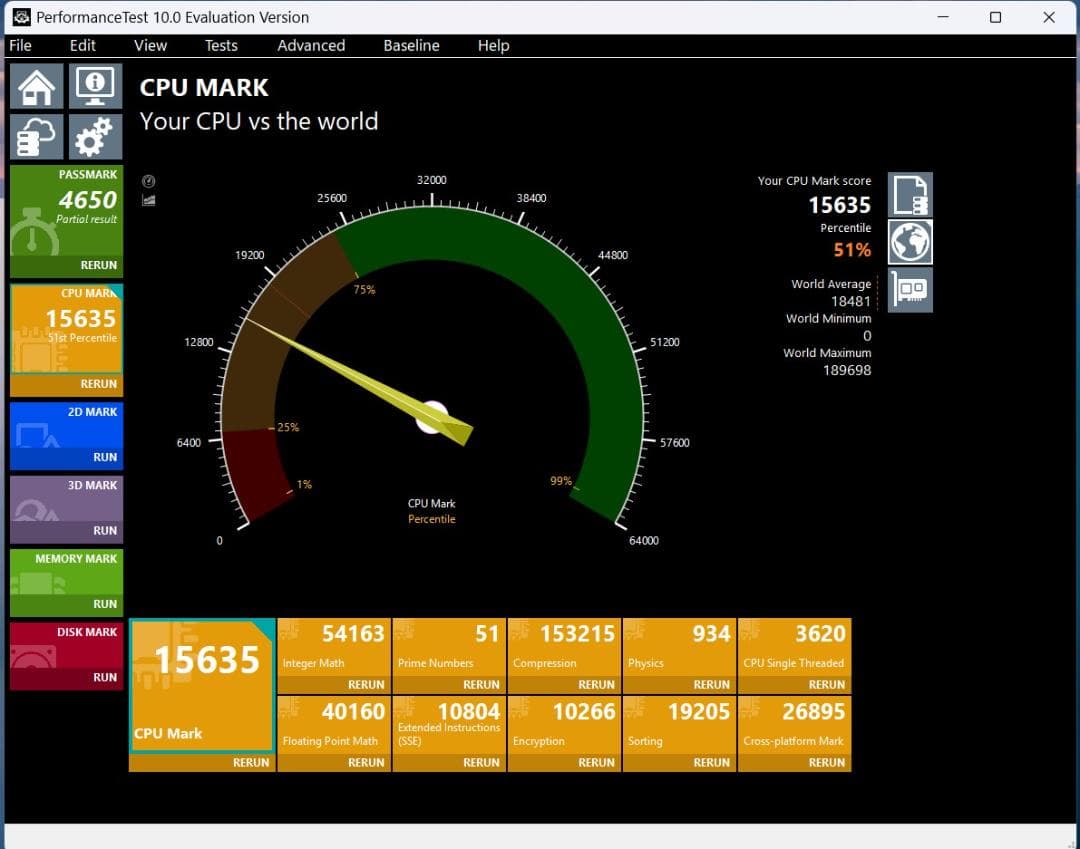The height and width of the screenshot is (849, 1080).
Task: Rerun the PassMark overall test
Action: (98, 265)
